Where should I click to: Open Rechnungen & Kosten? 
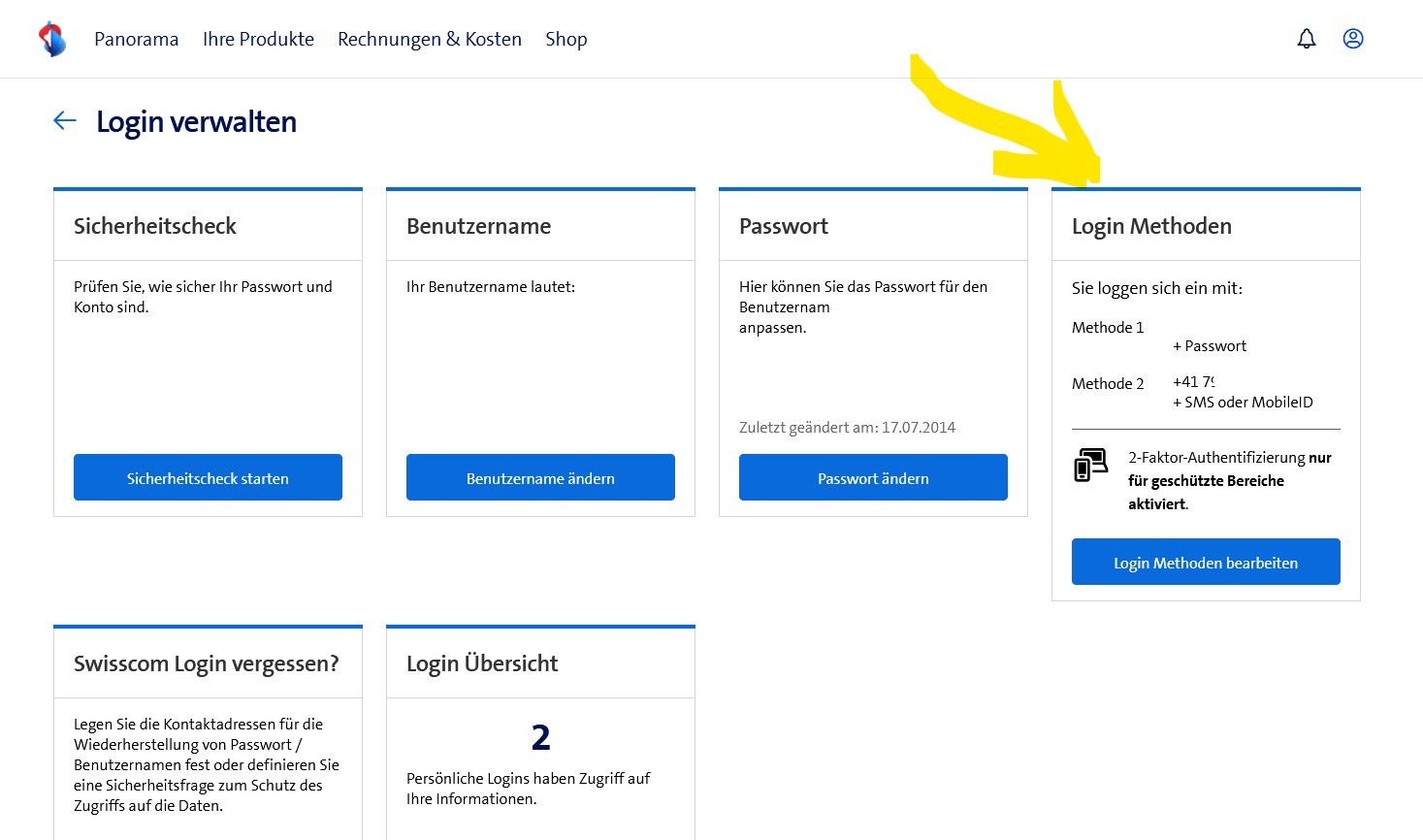point(429,40)
